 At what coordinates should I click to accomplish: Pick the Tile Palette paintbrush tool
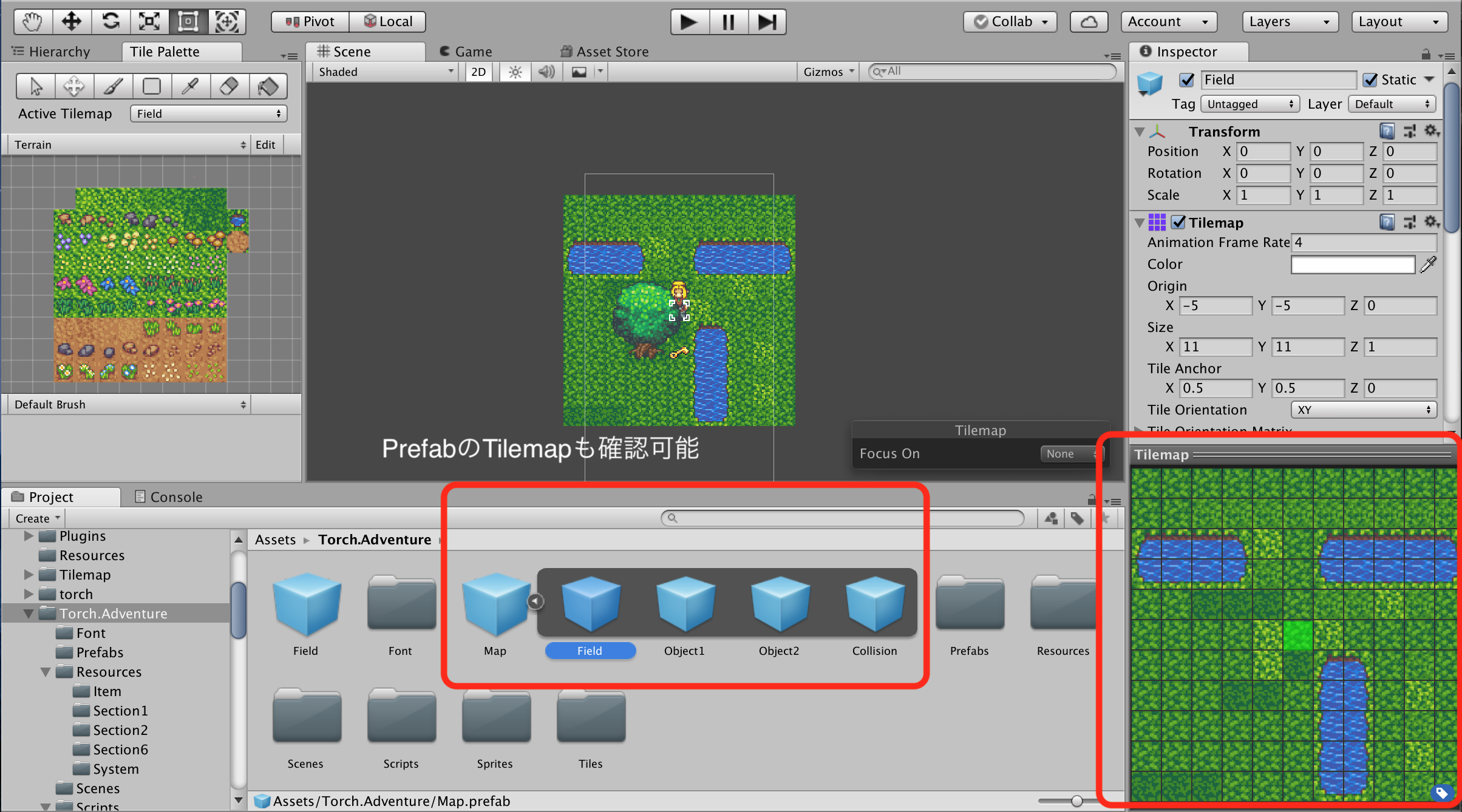pos(113,86)
